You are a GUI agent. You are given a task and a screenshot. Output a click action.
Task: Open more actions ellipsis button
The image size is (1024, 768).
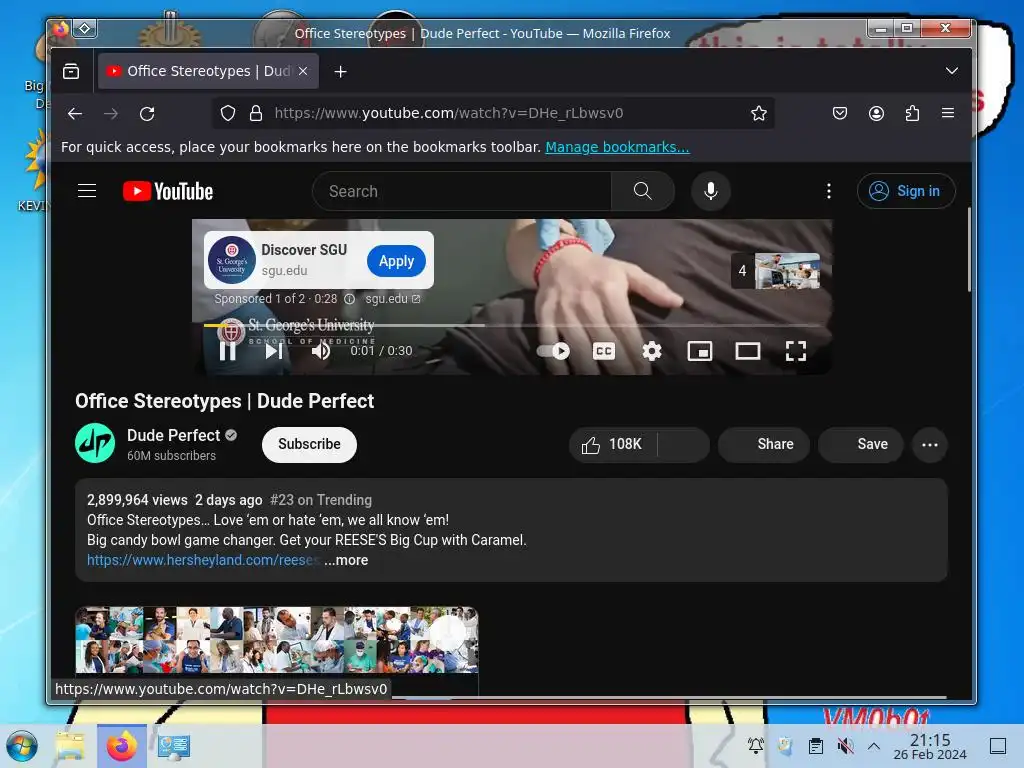pyautogui.click(x=929, y=445)
